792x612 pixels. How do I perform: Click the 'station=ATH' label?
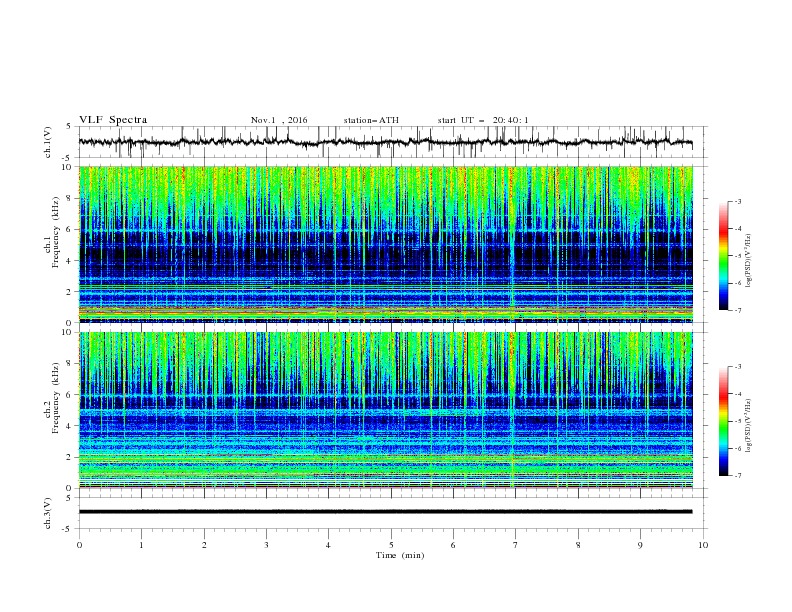point(371,120)
